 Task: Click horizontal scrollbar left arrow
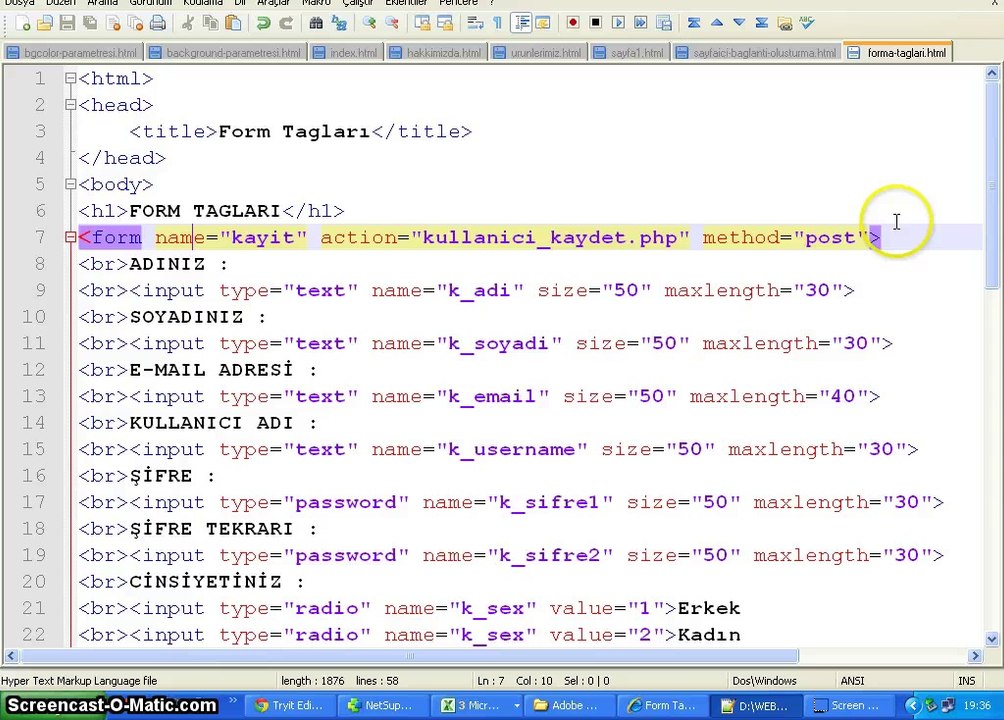[11, 655]
